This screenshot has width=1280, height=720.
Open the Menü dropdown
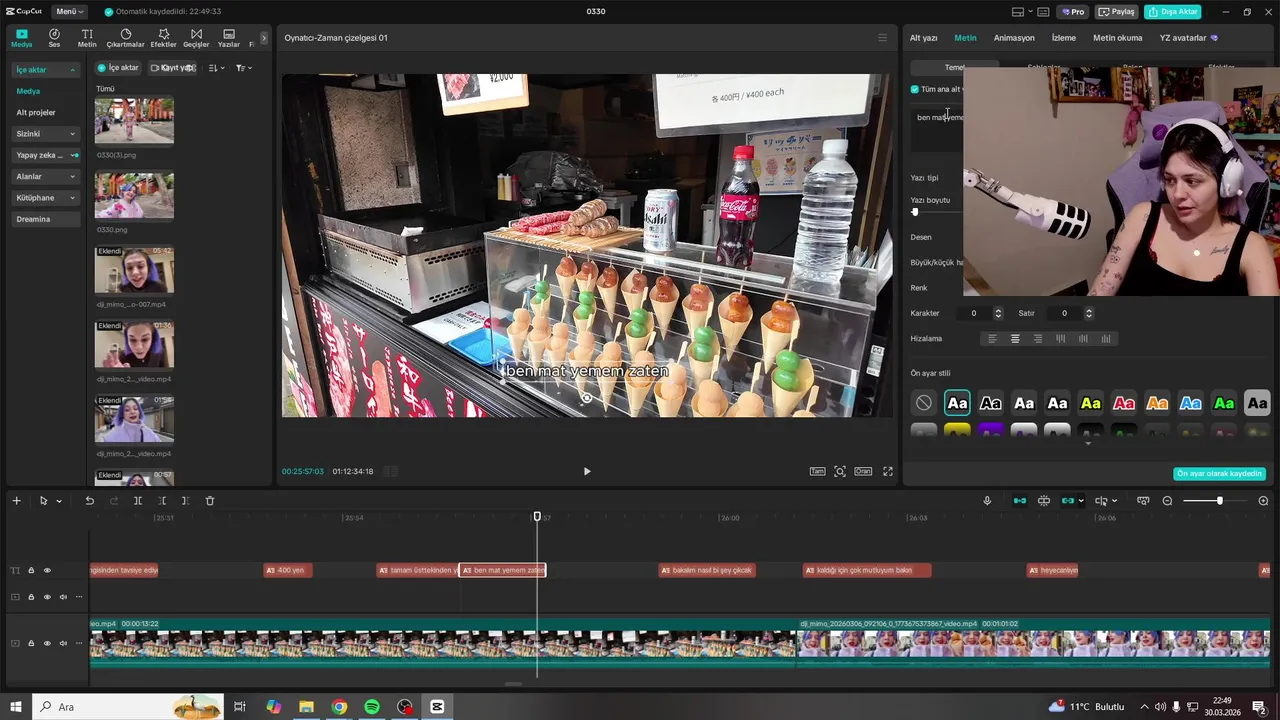point(70,12)
